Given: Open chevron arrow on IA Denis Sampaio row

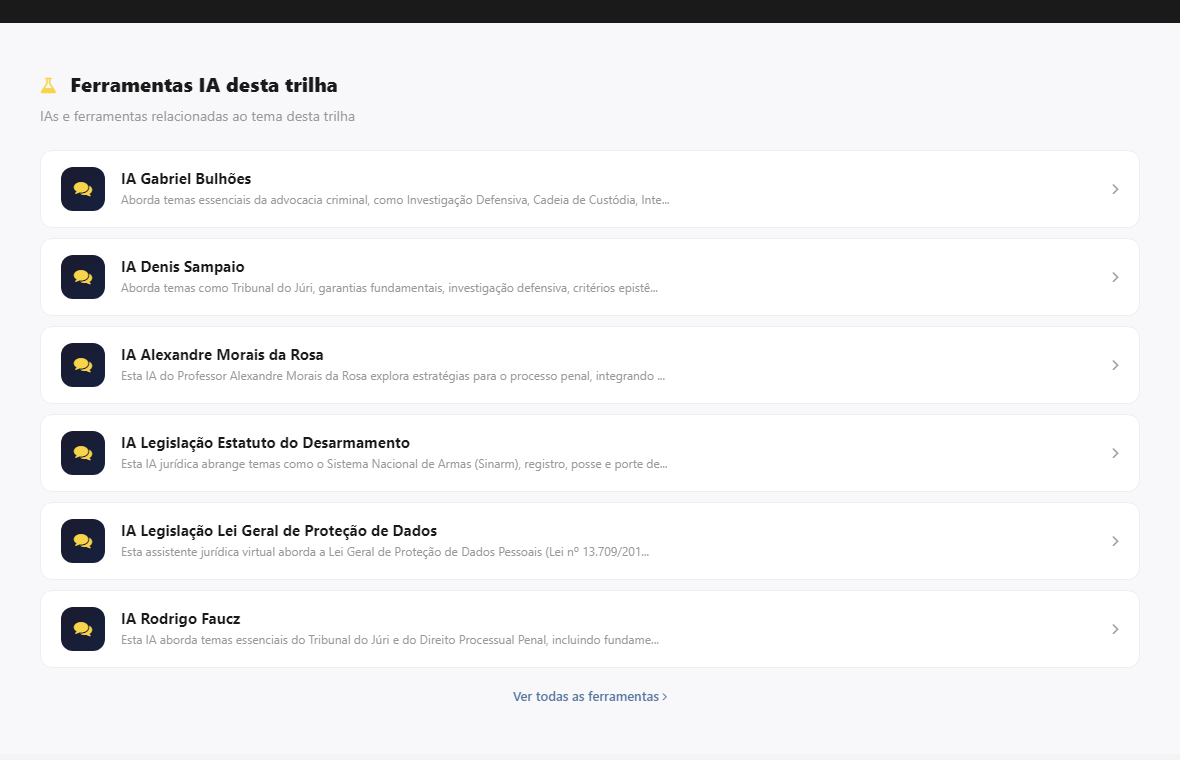Looking at the screenshot, I should pyautogui.click(x=1115, y=277).
